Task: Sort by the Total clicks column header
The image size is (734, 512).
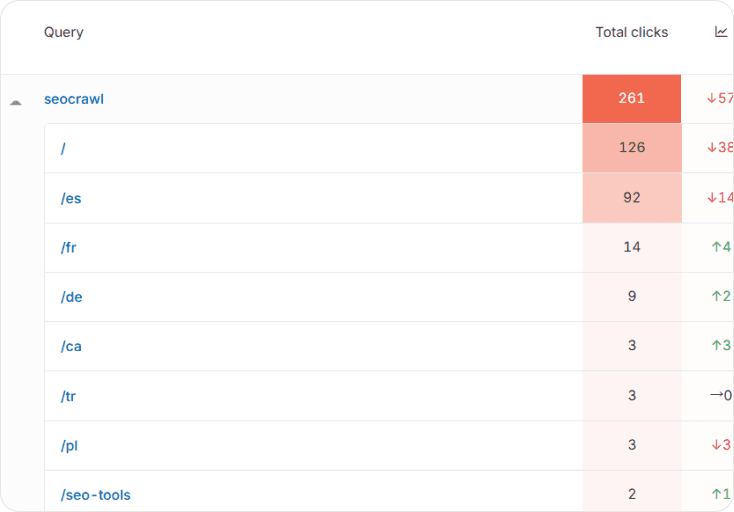Action: point(631,32)
